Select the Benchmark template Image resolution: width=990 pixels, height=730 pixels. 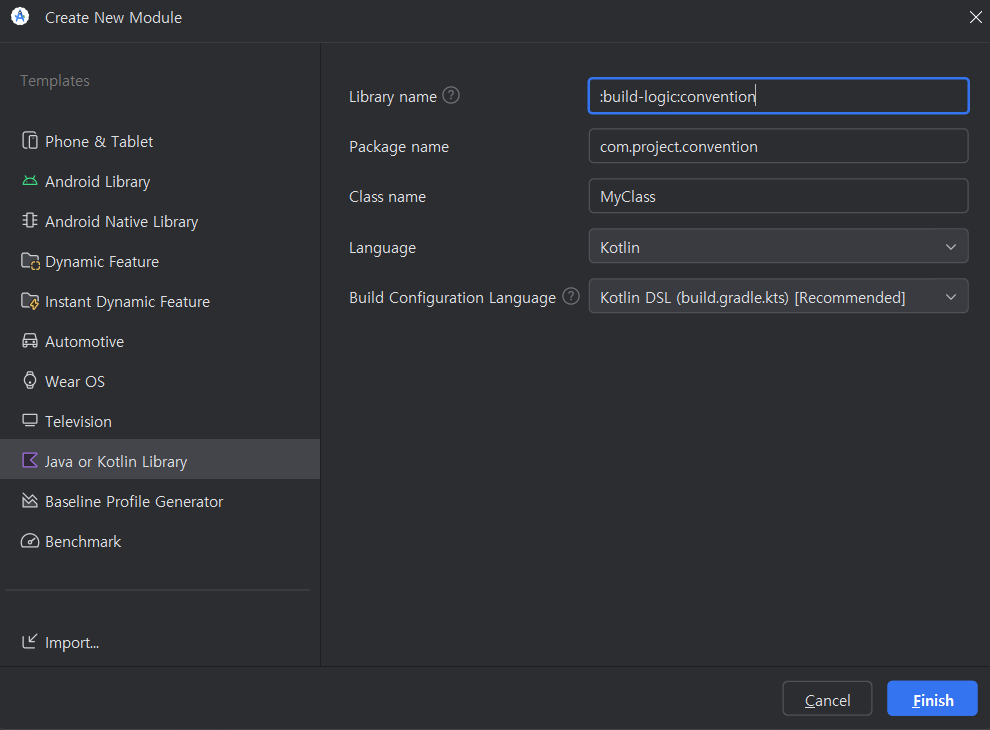[160, 541]
